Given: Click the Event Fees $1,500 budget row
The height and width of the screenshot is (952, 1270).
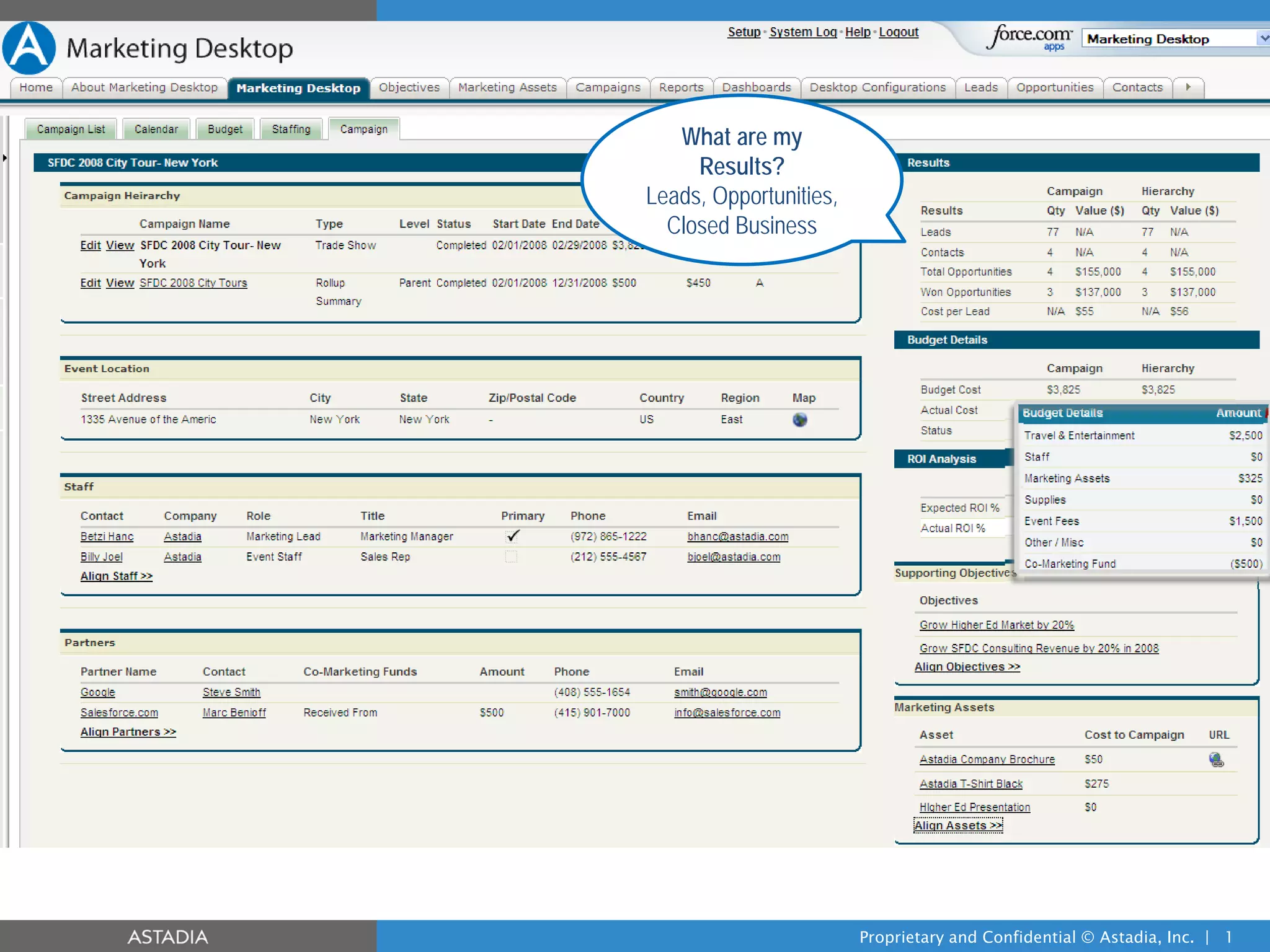Looking at the screenshot, I should pyautogui.click(x=1142, y=521).
